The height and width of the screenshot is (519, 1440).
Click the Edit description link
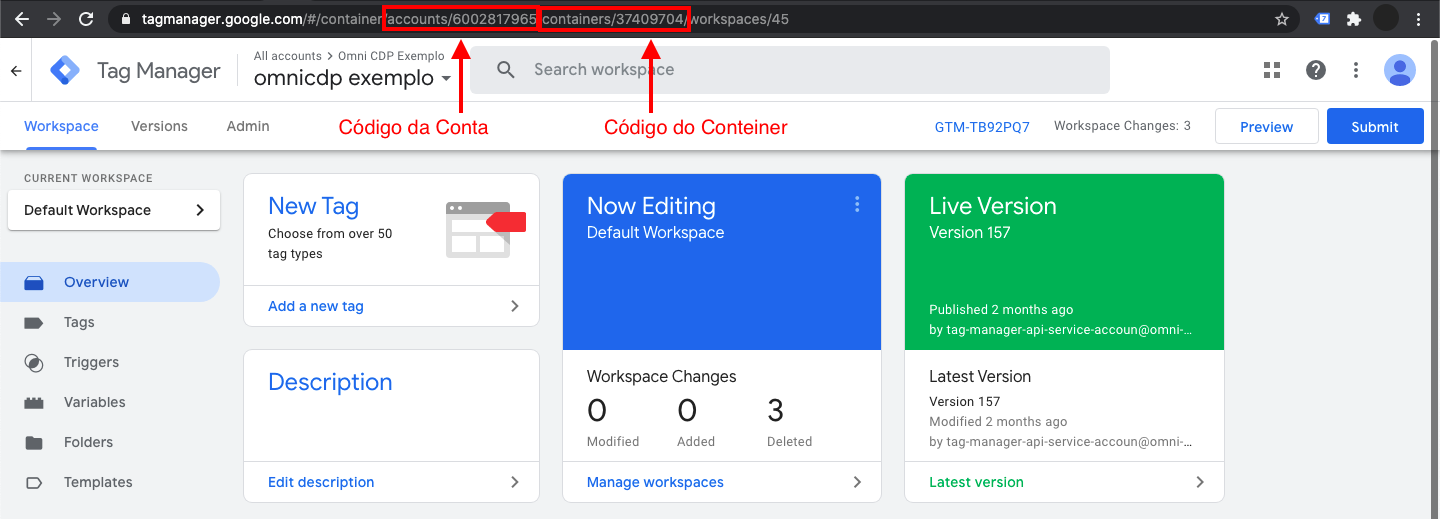(321, 482)
